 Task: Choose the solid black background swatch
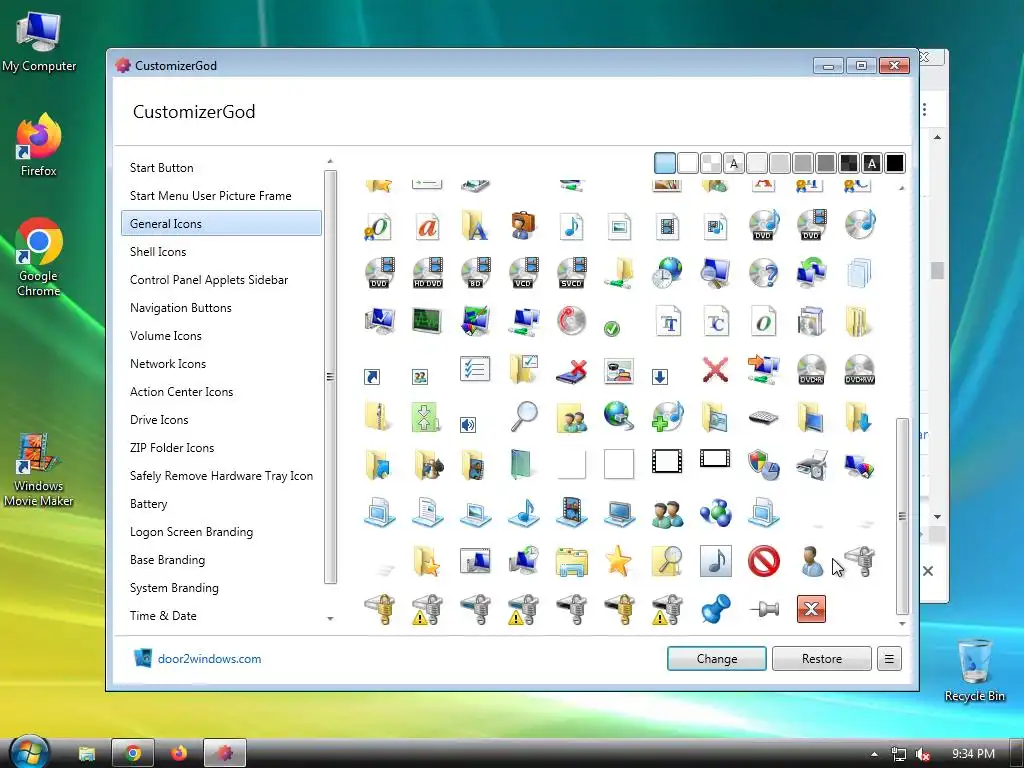pyautogui.click(x=895, y=163)
